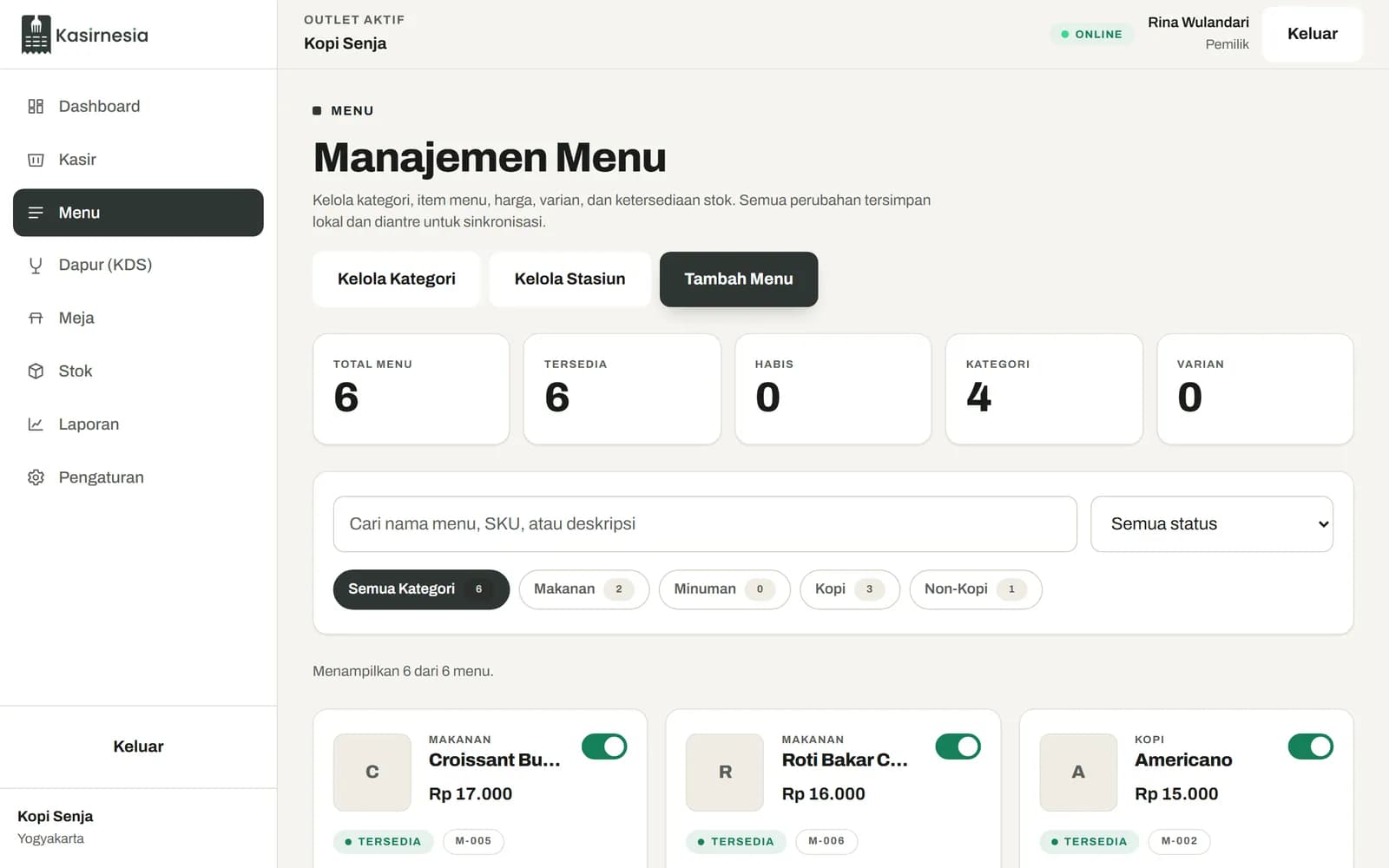Click the Total Menu stat card
This screenshot has width=1389, height=868.
411,389
